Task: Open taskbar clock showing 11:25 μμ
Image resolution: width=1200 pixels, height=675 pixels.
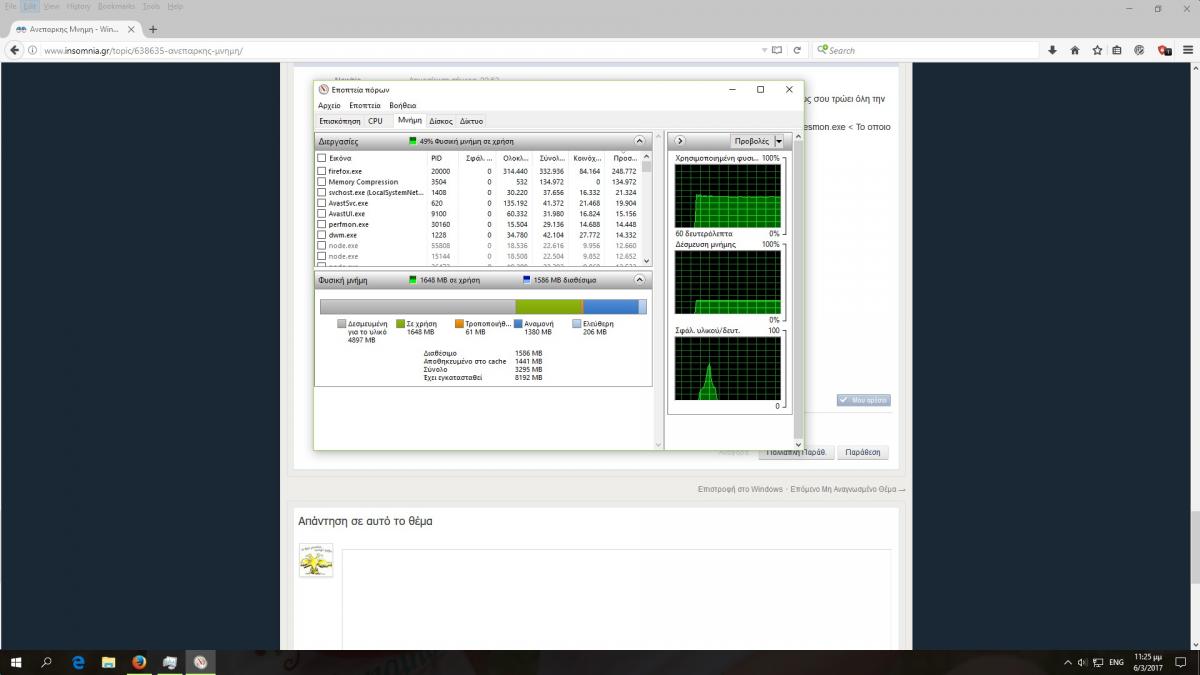Action: [1150, 662]
